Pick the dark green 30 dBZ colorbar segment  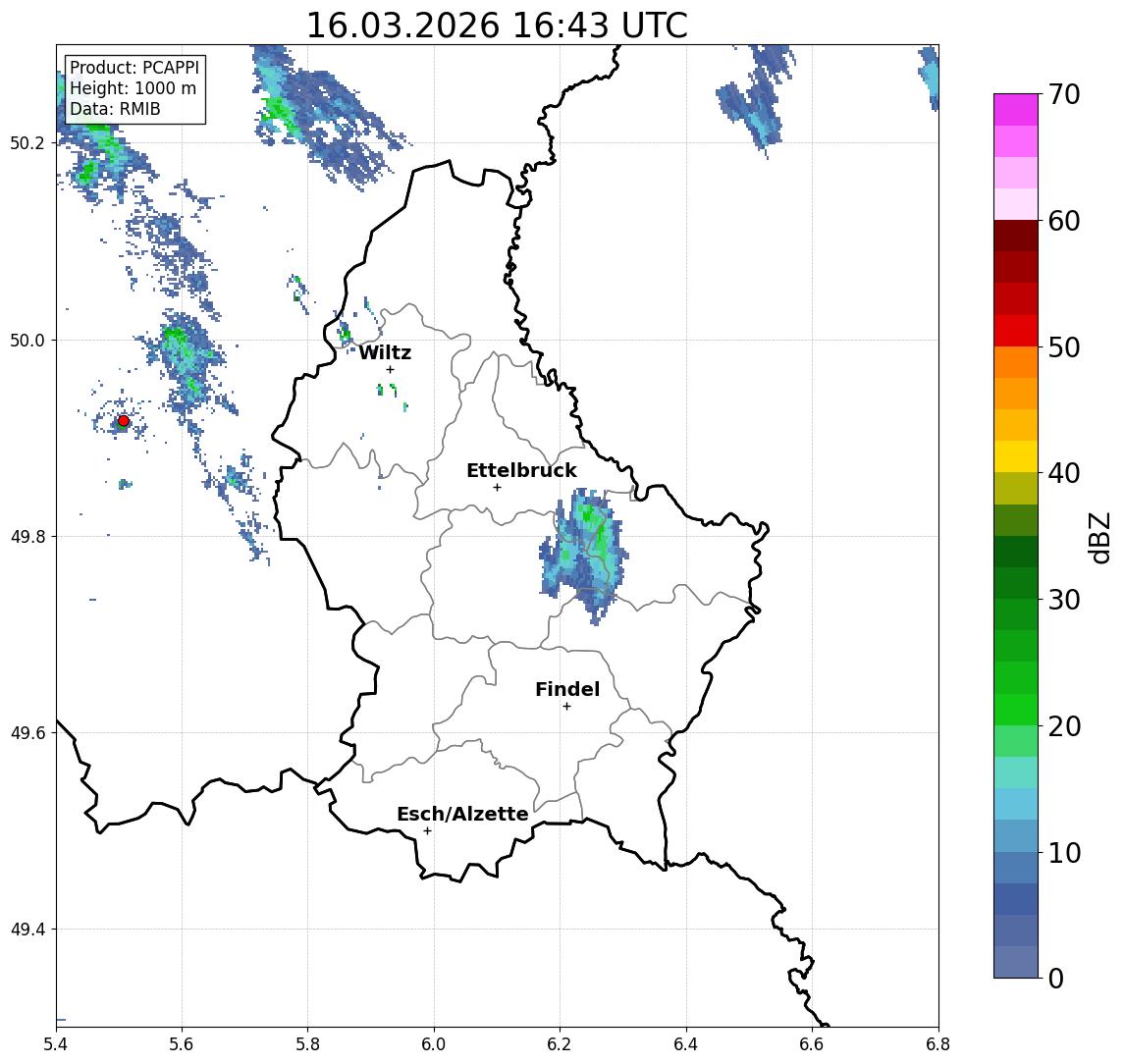pos(1016,583)
